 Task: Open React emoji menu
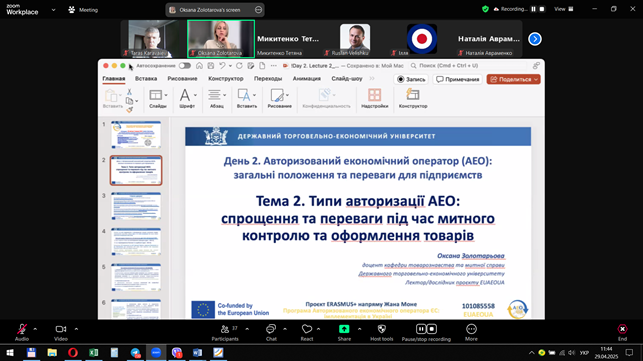pos(307,331)
